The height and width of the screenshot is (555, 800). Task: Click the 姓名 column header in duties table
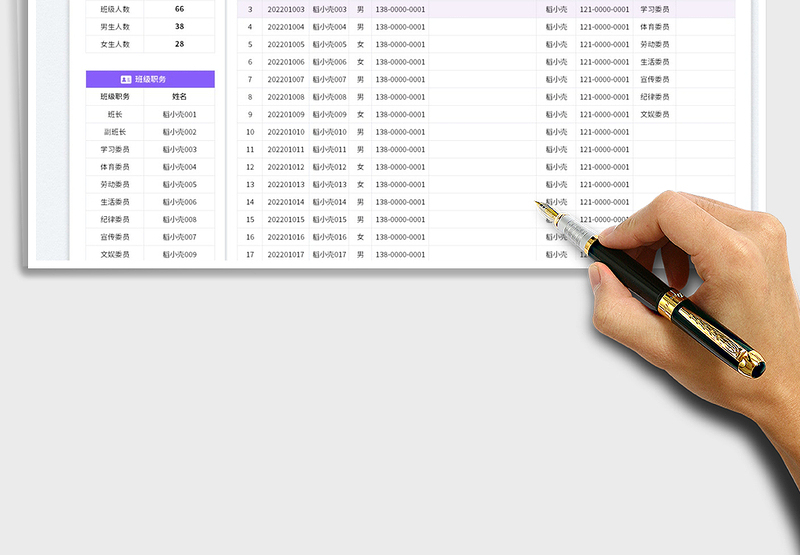[x=179, y=97]
